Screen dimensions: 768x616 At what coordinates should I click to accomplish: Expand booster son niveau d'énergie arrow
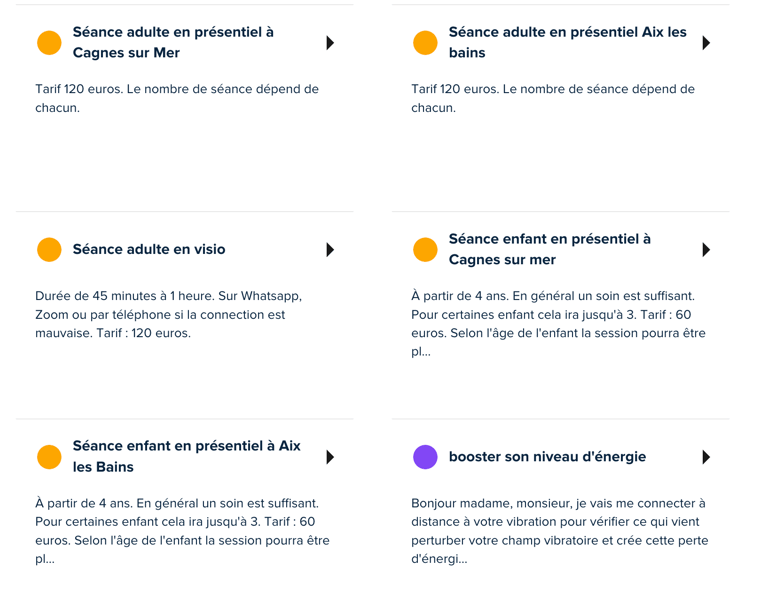click(x=706, y=457)
